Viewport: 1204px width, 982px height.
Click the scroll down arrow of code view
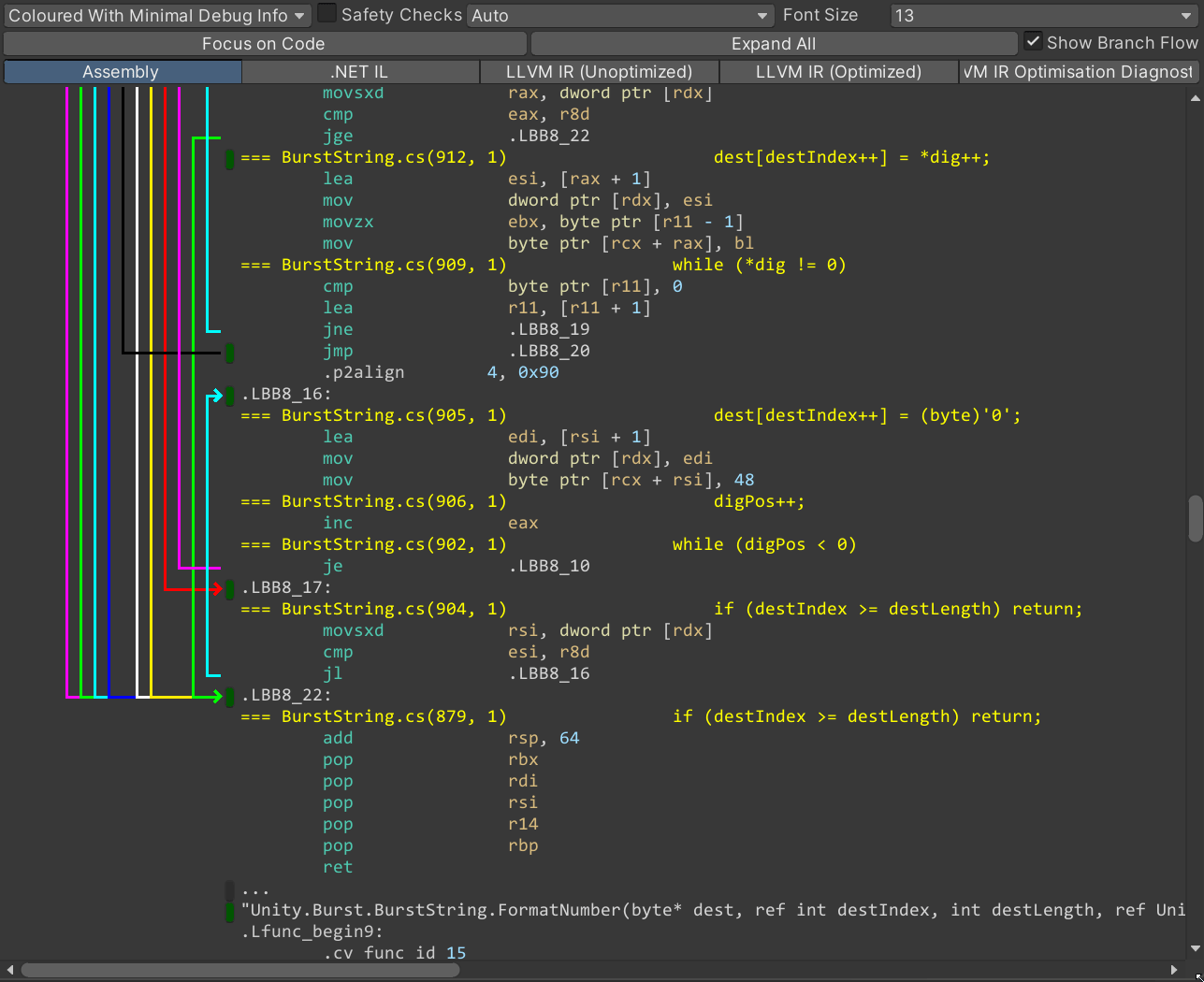pos(1195,948)
